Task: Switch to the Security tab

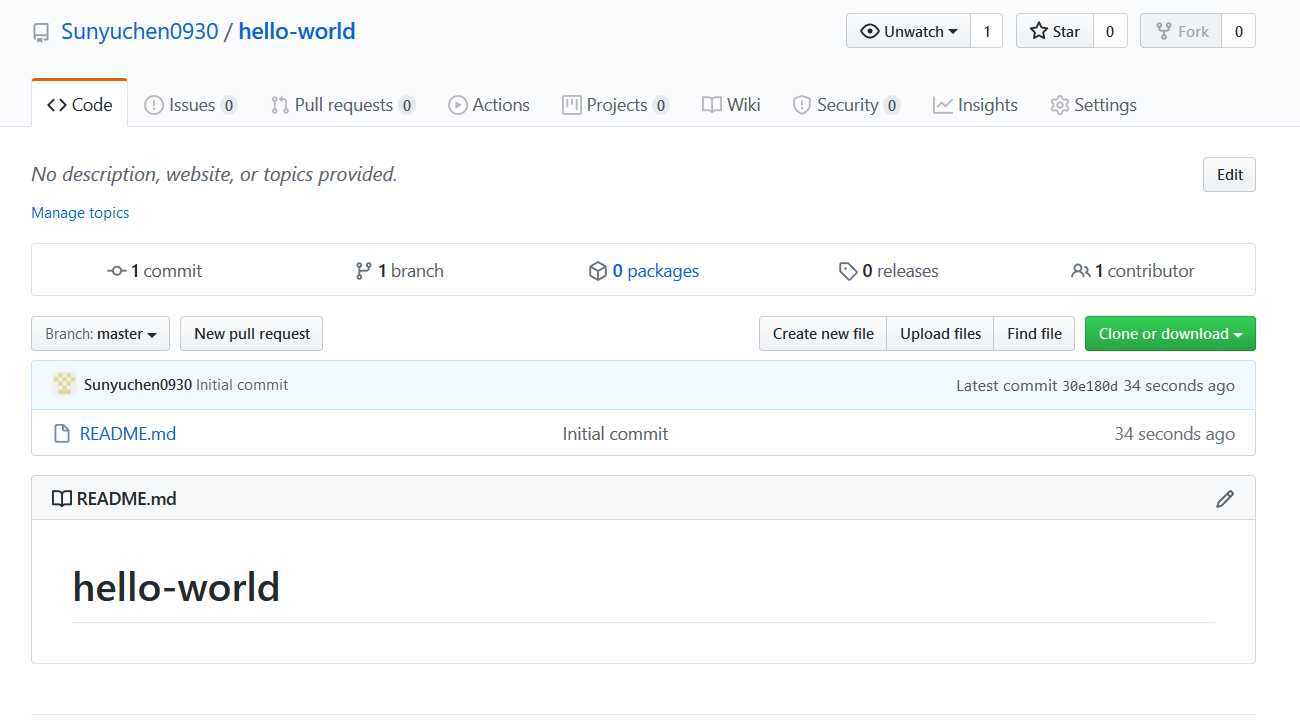Action: tap(846, 105)
